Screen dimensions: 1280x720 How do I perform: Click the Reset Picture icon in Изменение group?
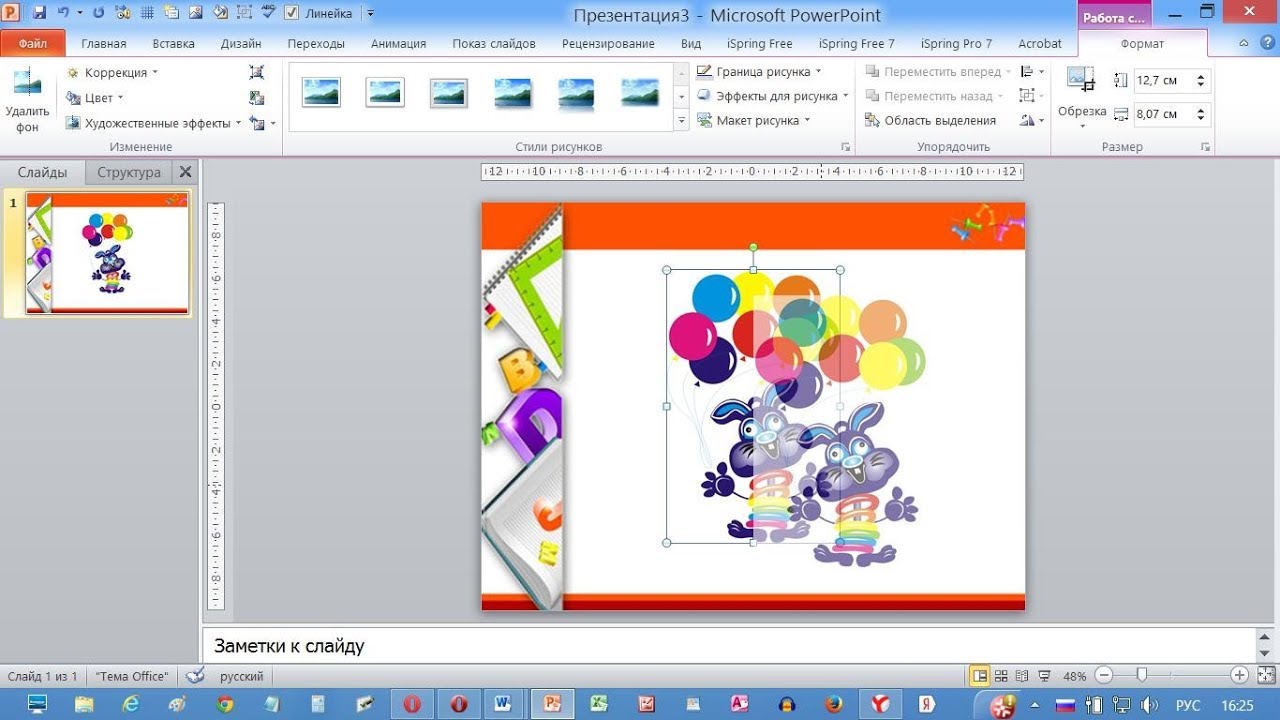tap(258, 123)
